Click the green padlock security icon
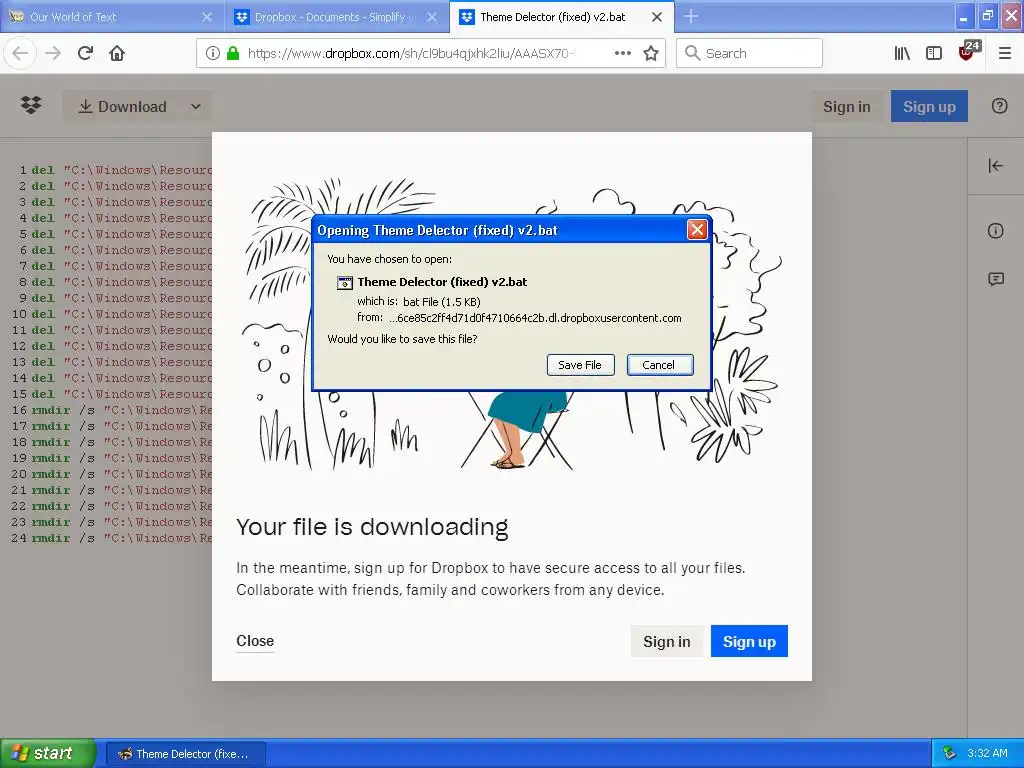 [232, 54]
